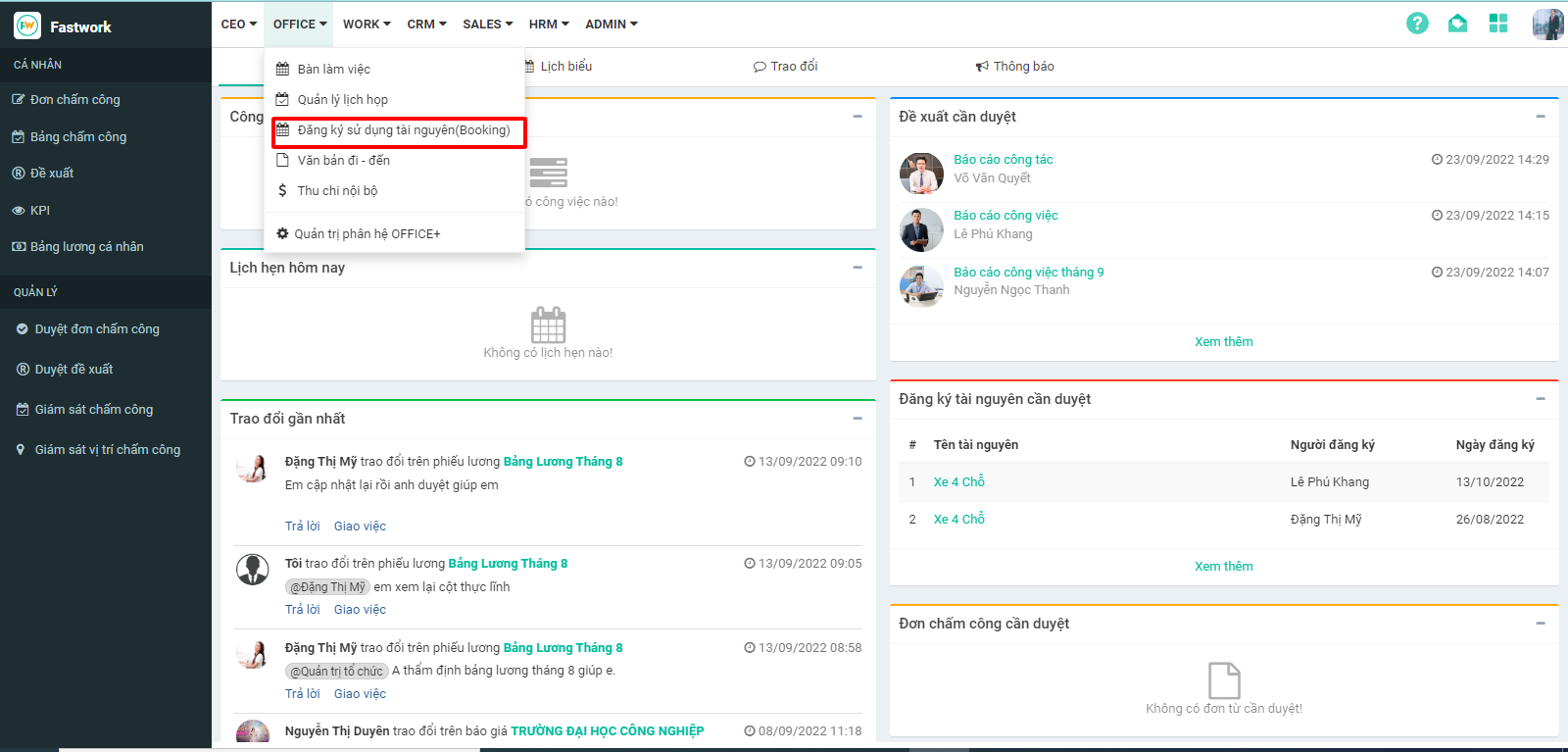Expand the CRM dropdown menu
This screenshot has width=1568, height=752.
[426, 25]
